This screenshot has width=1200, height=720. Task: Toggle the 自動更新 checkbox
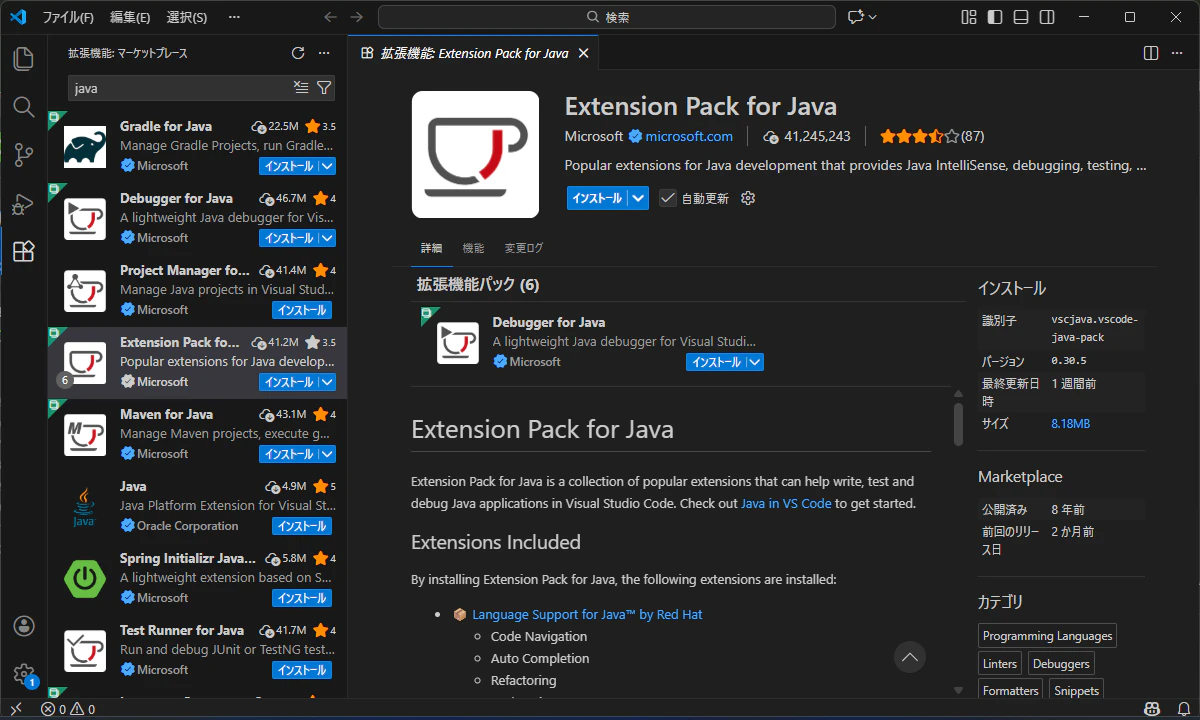tap(668, 198)
